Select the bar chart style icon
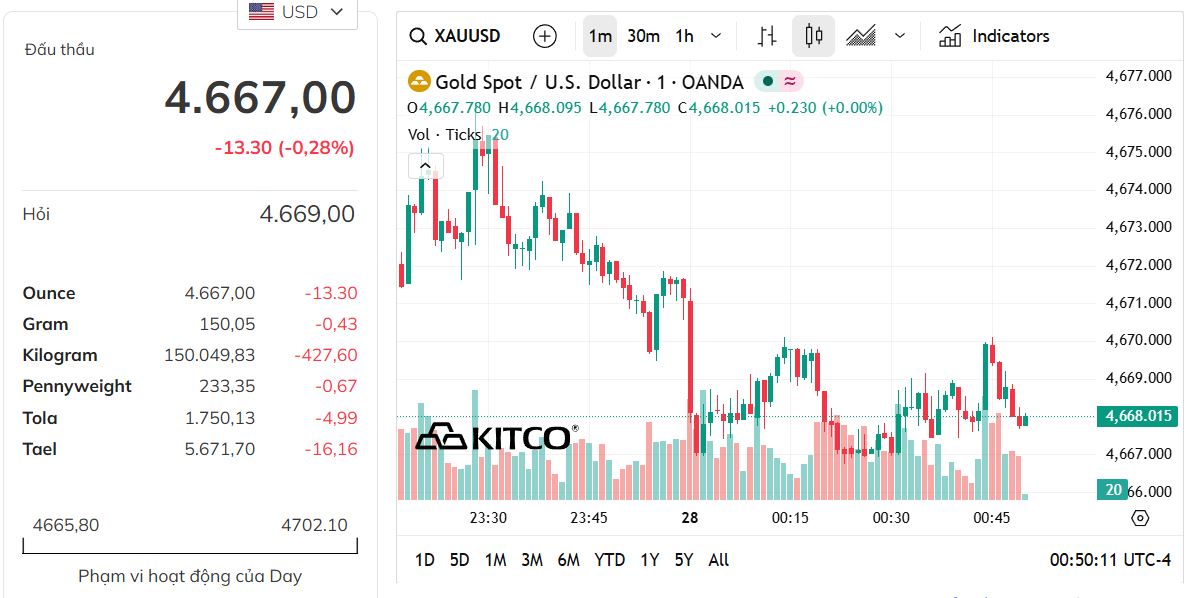Image resolution: width=1192 pixels, height=598 pixels. tap(766, 35)
